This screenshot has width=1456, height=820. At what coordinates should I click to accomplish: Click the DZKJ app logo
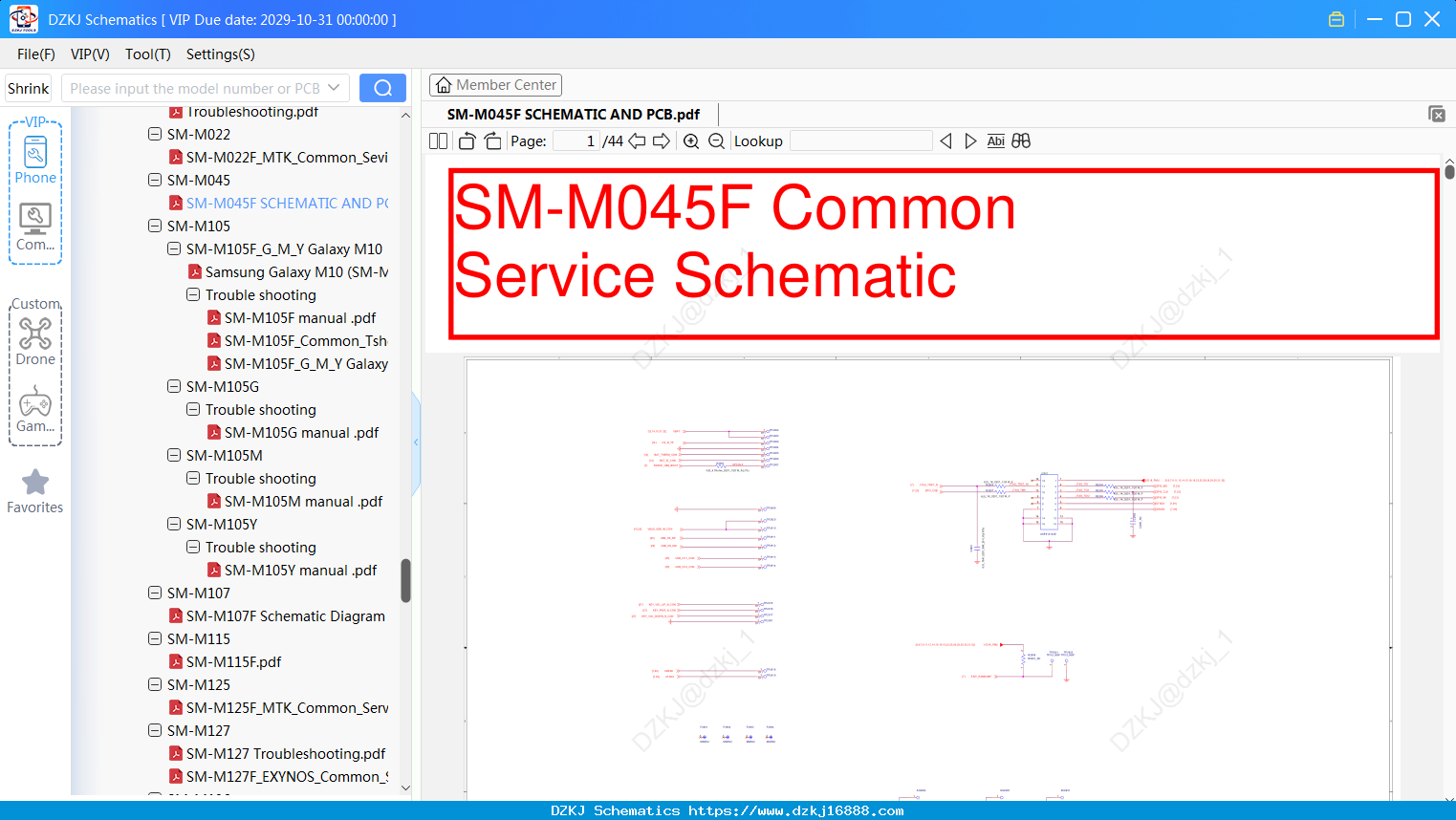click(23, 19)
